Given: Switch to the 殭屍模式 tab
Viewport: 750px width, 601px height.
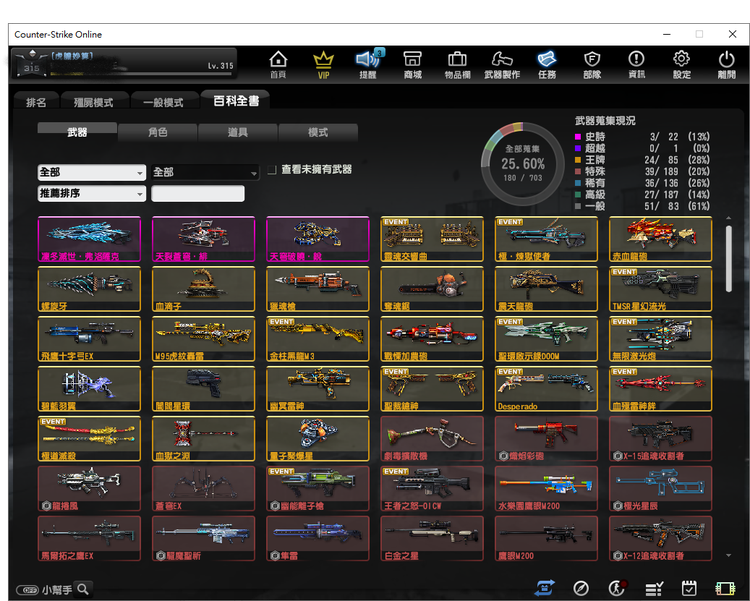Looking at the screenshot, I should (x=94, y=102).
